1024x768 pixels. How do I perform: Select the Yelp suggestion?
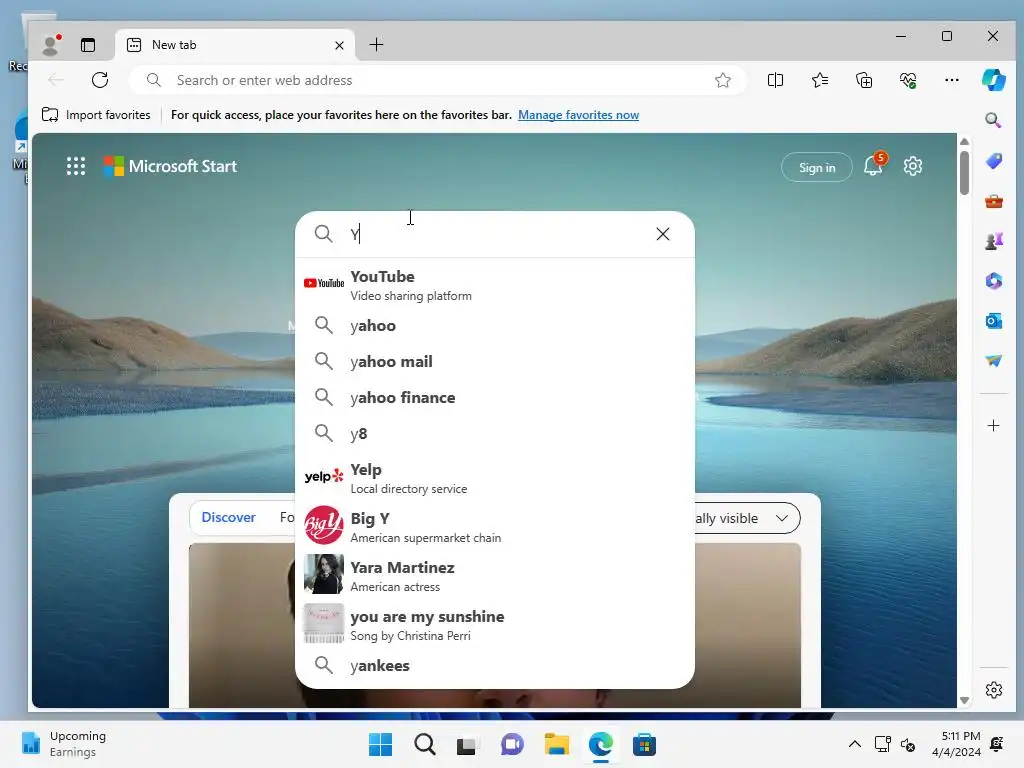[x=494, y=478]
